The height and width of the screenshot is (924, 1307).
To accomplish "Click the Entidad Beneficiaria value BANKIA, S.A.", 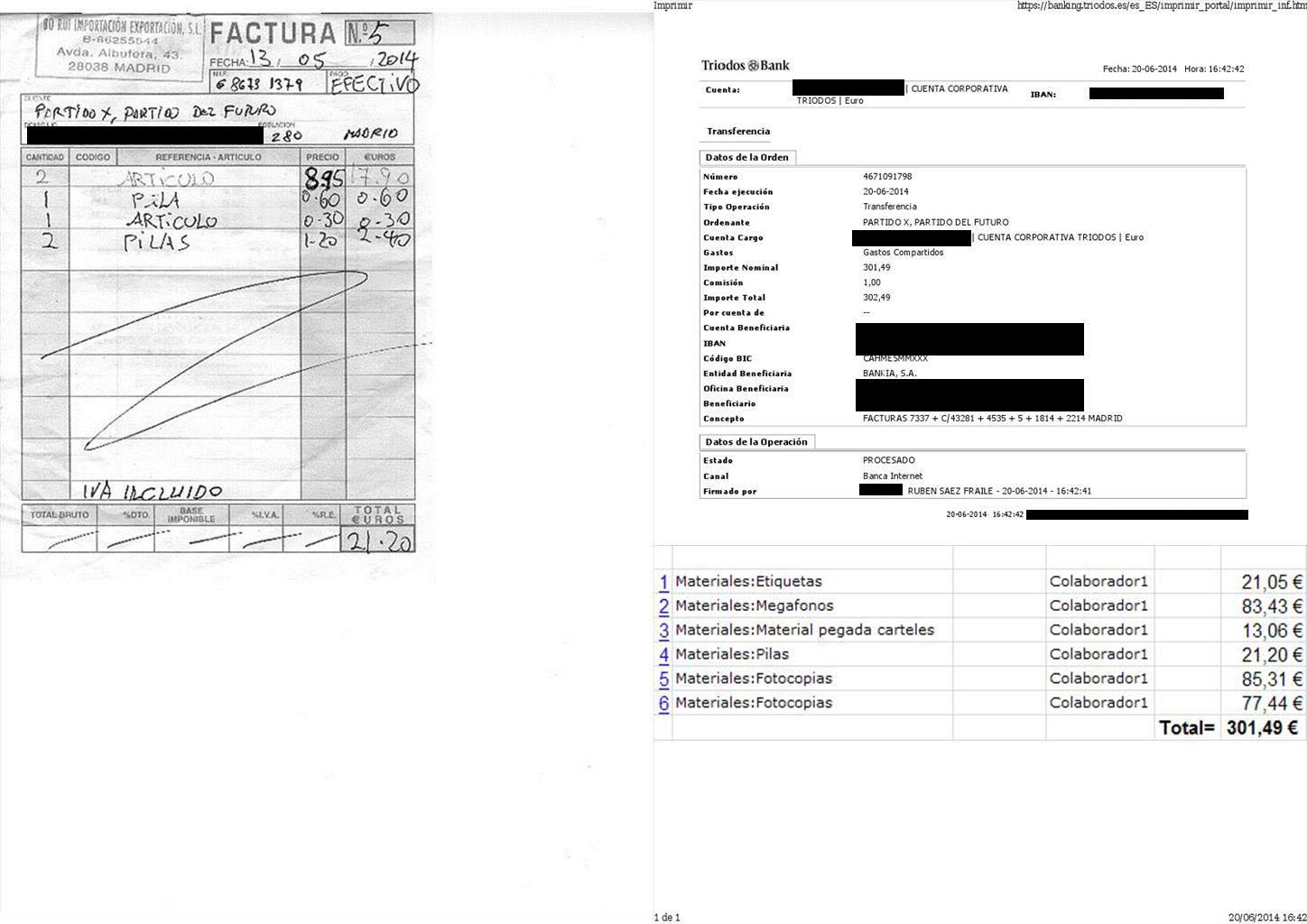I will pos(890,374).
